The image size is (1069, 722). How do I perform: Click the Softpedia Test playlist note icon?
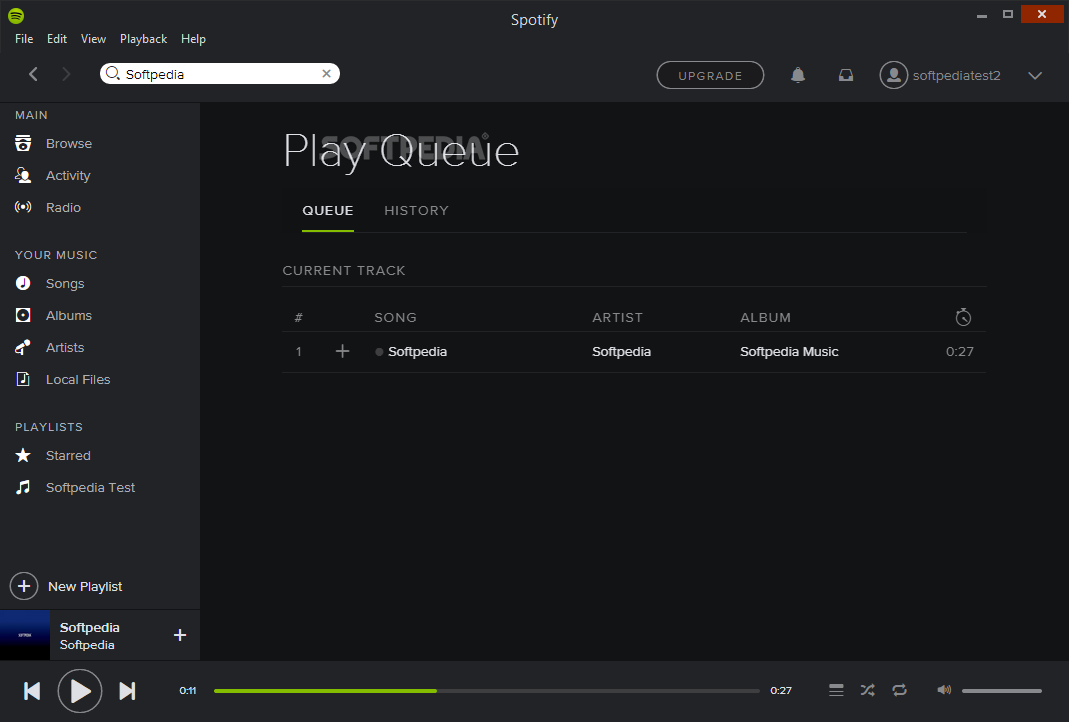pyautogui.click(x=23, y=487)
